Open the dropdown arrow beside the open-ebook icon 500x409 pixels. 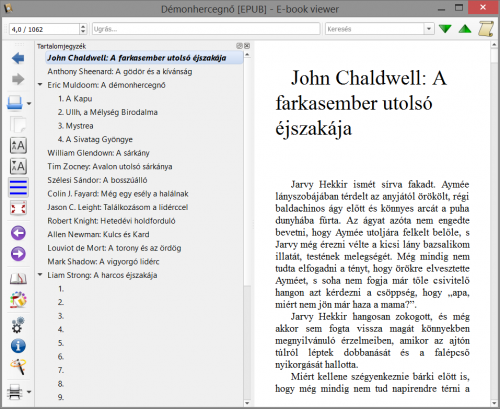(29, 104)
